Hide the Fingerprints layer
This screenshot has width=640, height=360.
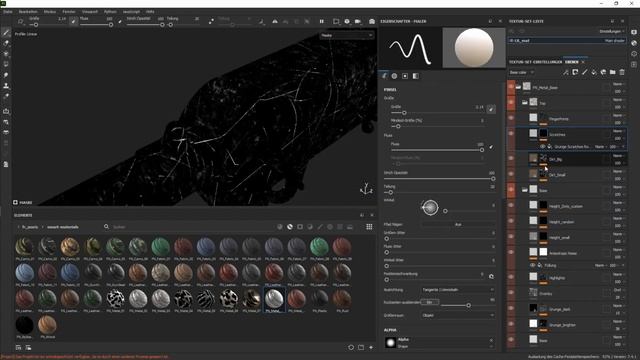tap(511, 118)
